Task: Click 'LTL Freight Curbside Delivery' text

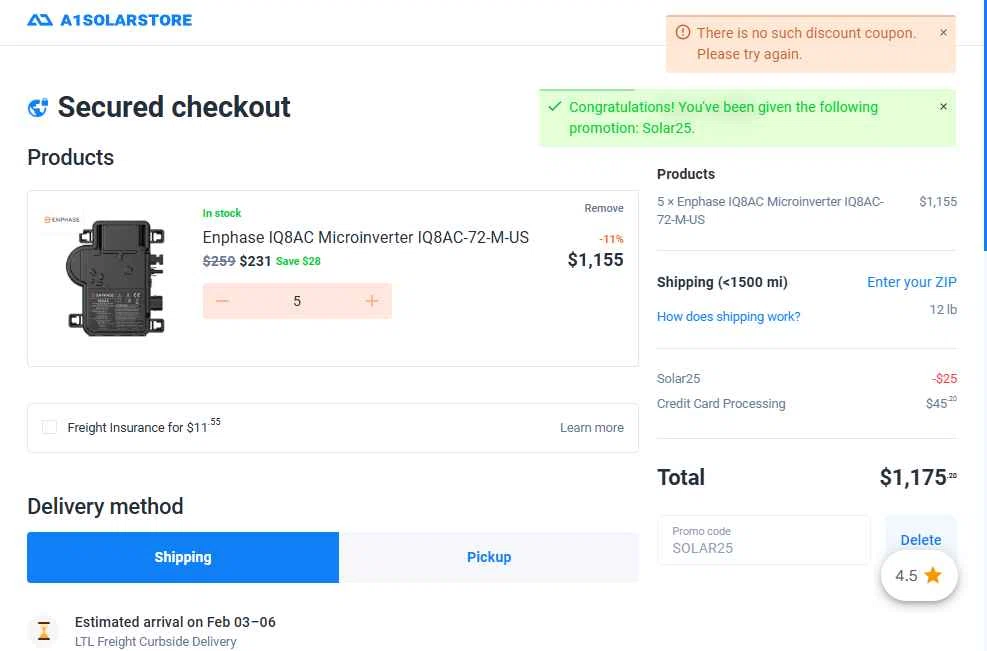Action: click(x=155, y=642)
